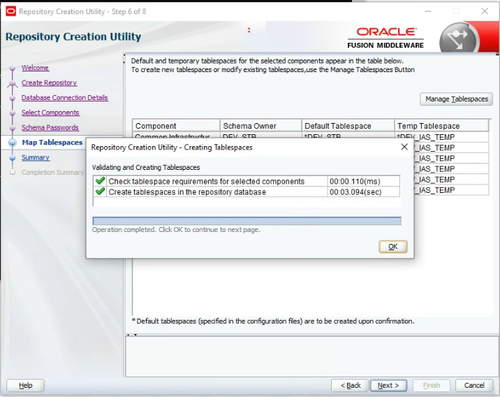
Task: Select Create tablespaces in the repository database
Action: click(187, 192)
